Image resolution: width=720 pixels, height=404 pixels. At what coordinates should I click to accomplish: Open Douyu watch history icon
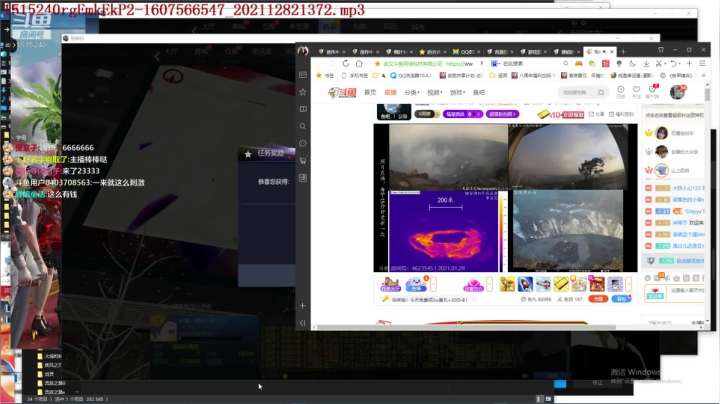pyautogui.click(x=621, y=91)
